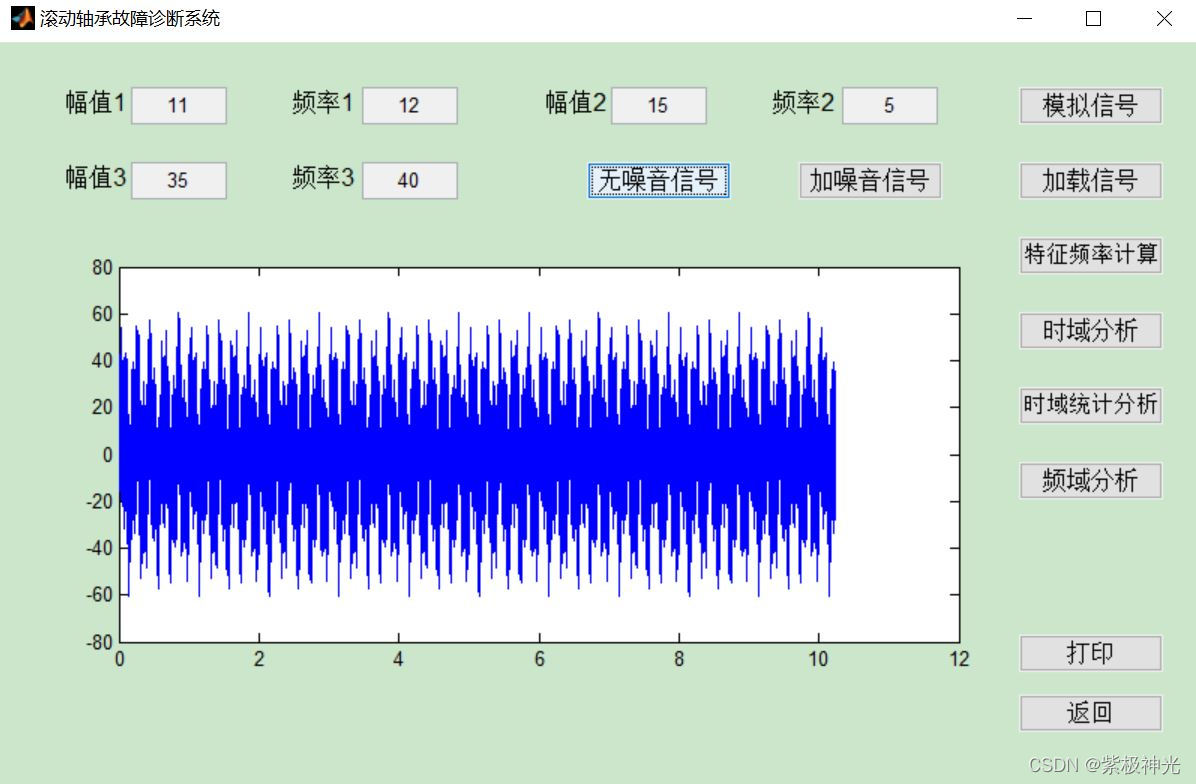Click the 模拟信号 button
The height and width of the screenshot is (784, 1196).
coord(1091,105)
